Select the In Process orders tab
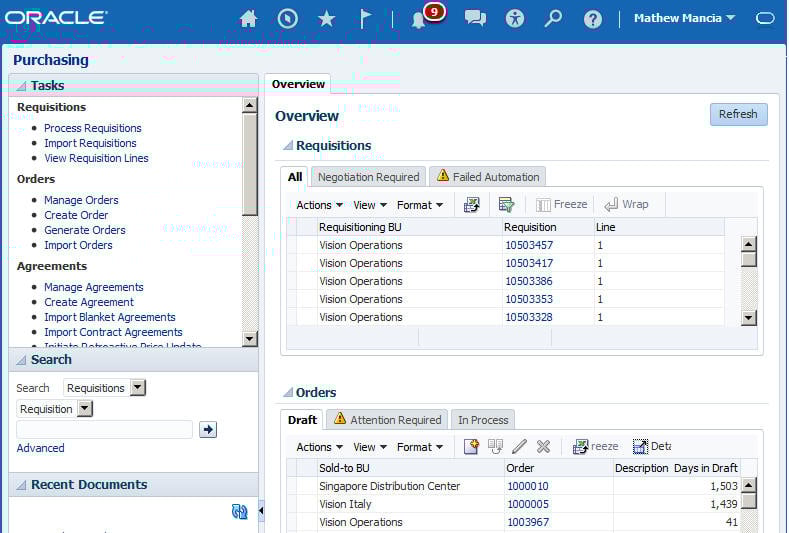 (x=483, y=420)
